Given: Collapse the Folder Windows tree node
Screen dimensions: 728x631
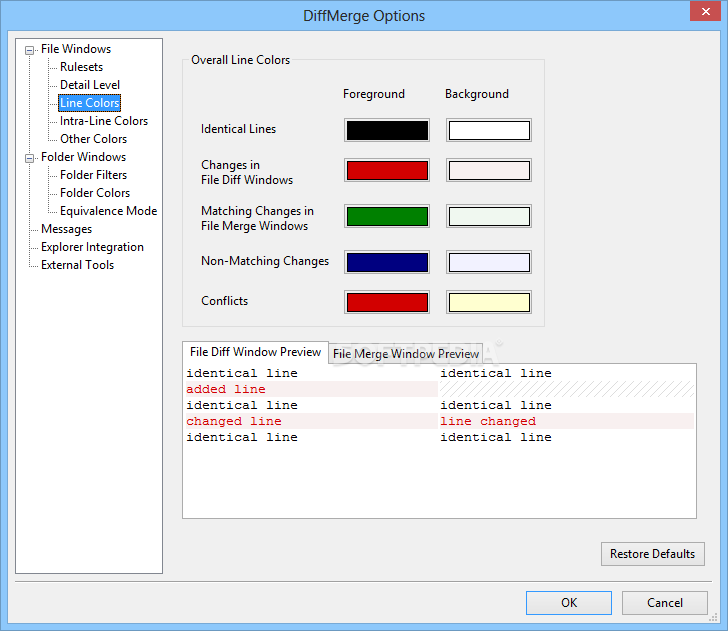Looking at the screenshot, I should tap(30, 158).
